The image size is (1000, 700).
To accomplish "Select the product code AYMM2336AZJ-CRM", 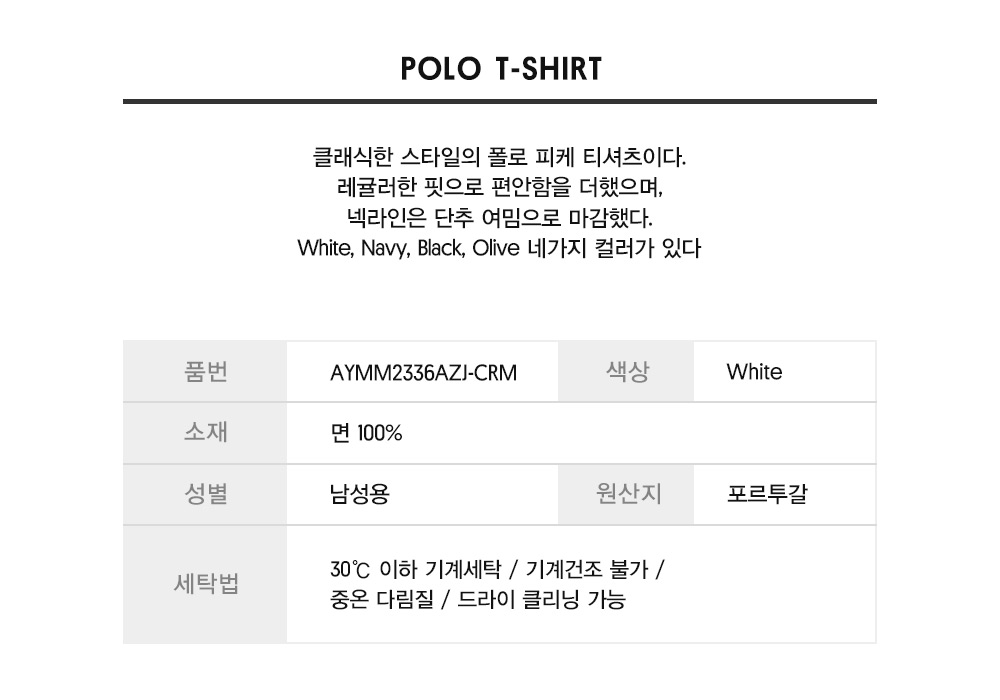I will [x=423, y=373].
